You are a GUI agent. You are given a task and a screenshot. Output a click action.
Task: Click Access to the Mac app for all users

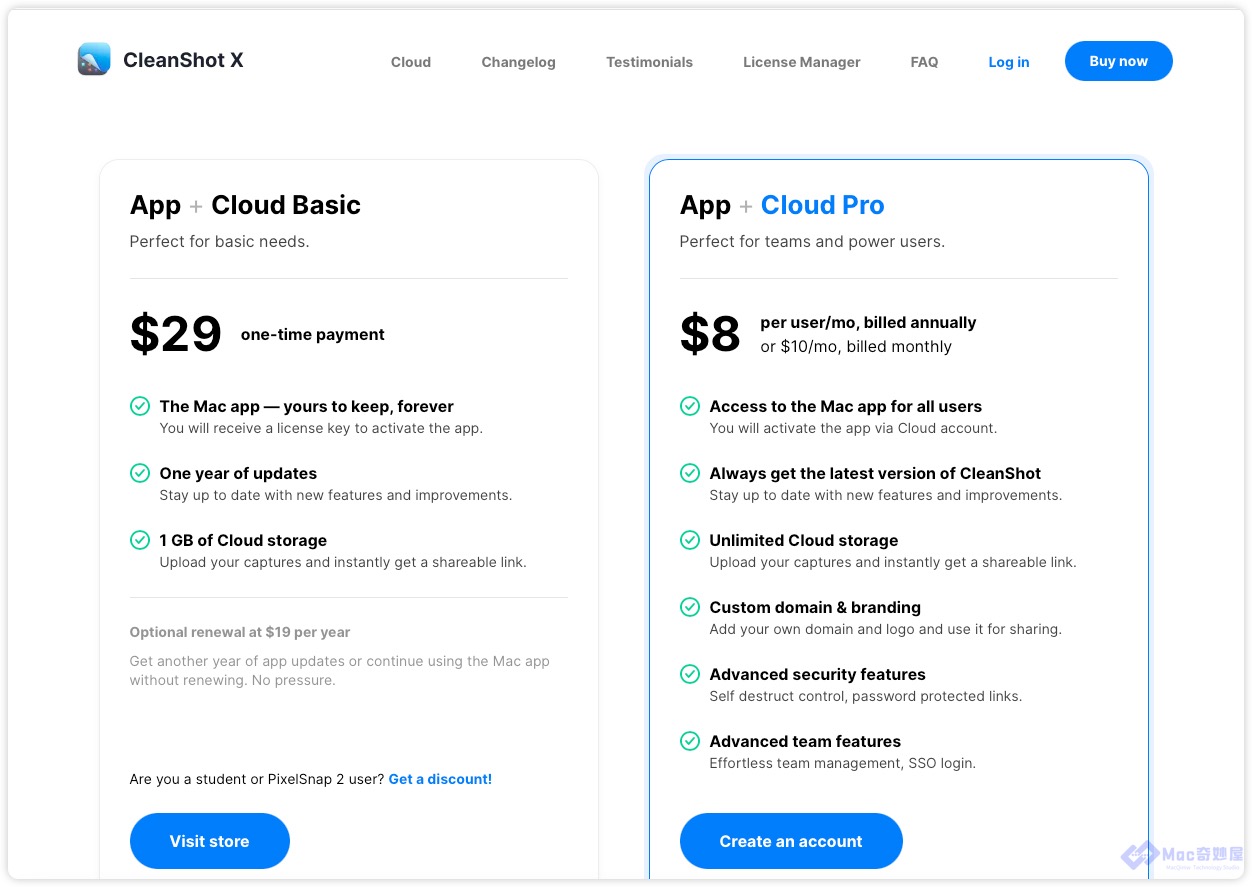tap(845, 406)
